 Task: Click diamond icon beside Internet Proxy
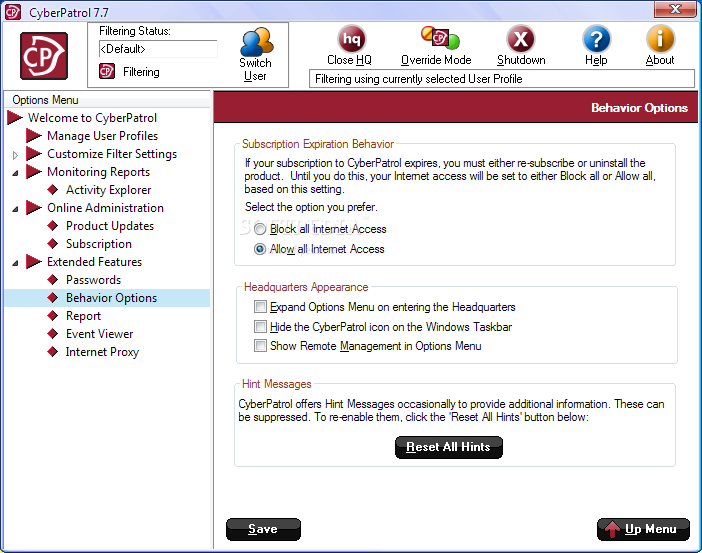coord(53,352)
